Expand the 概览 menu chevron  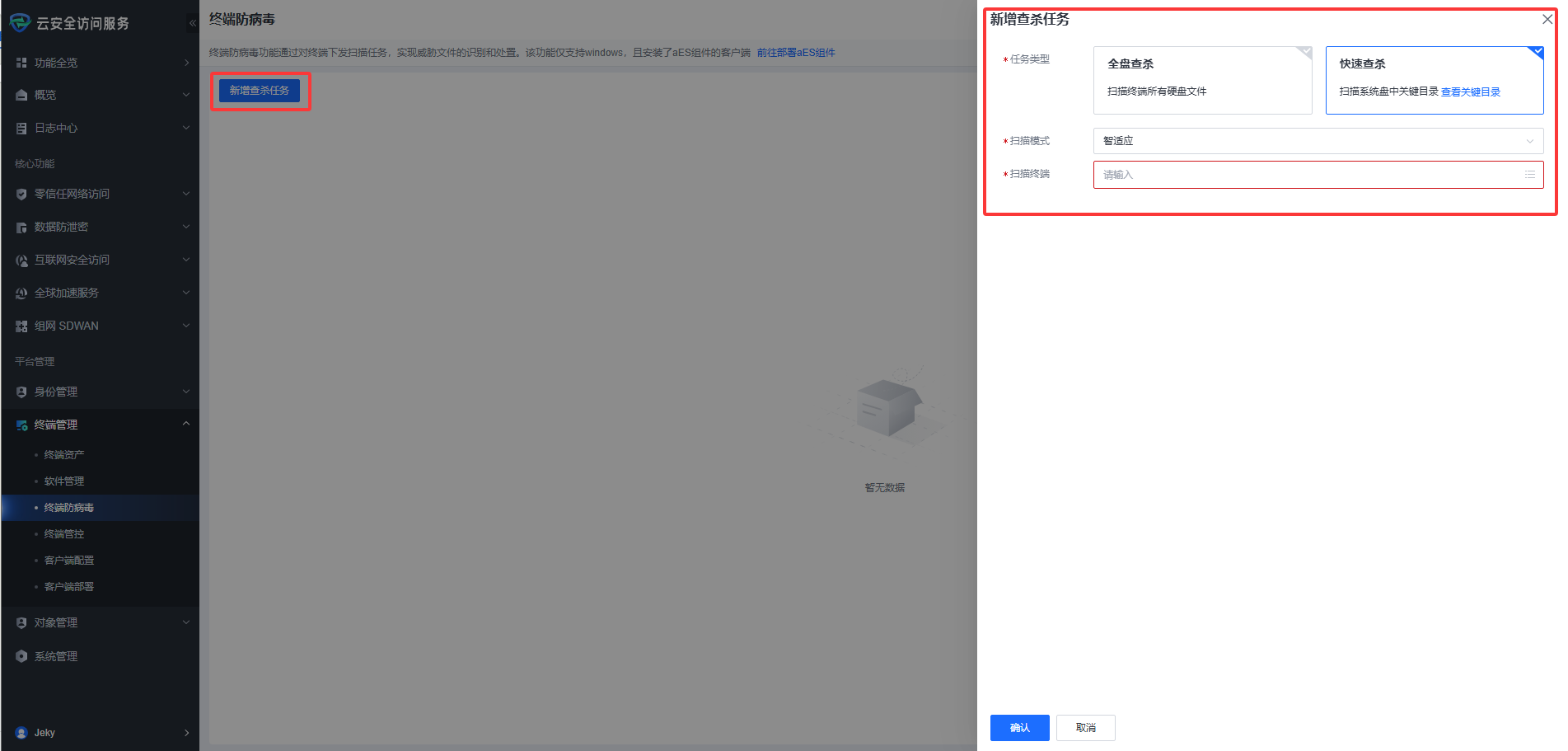pos(186,95)
